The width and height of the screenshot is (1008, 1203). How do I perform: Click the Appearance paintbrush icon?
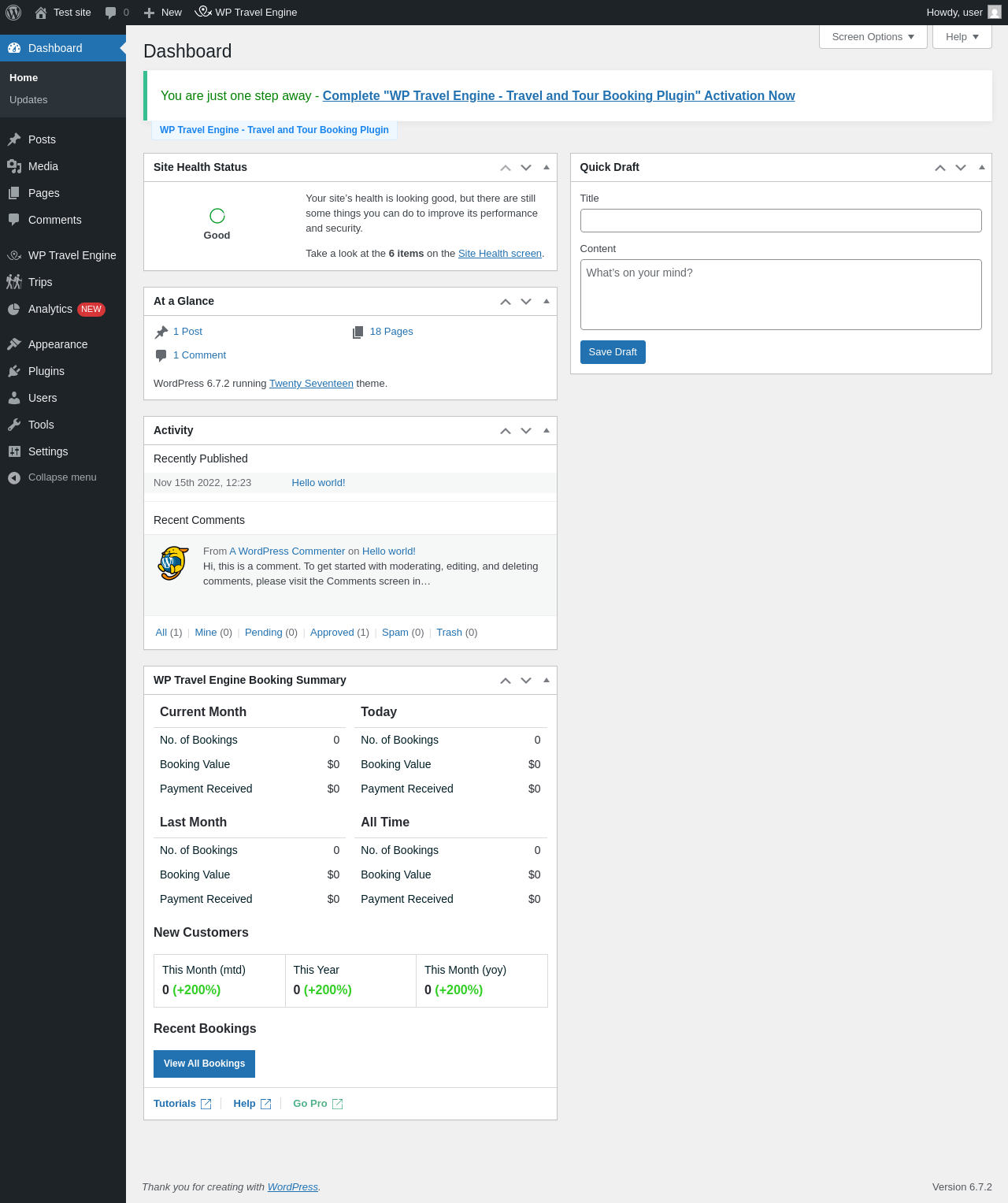[14, 344]
